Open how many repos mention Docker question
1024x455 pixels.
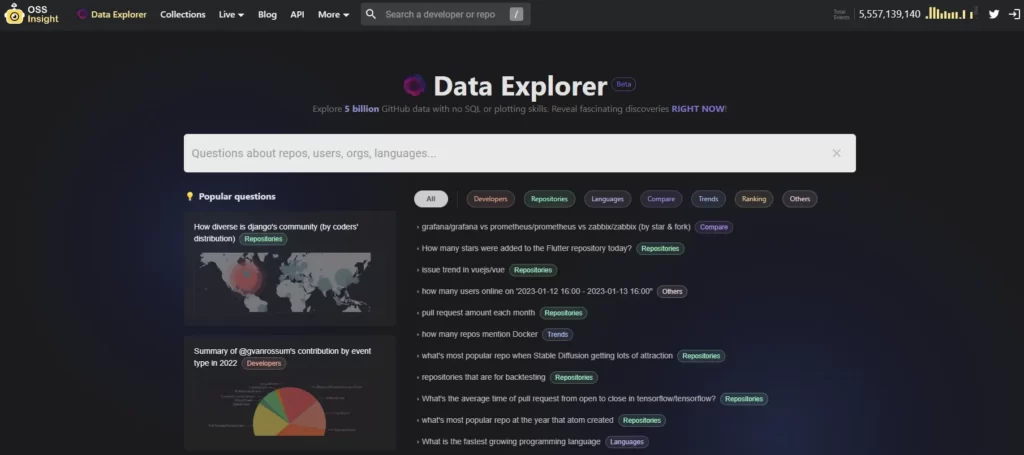coord(479,334)
